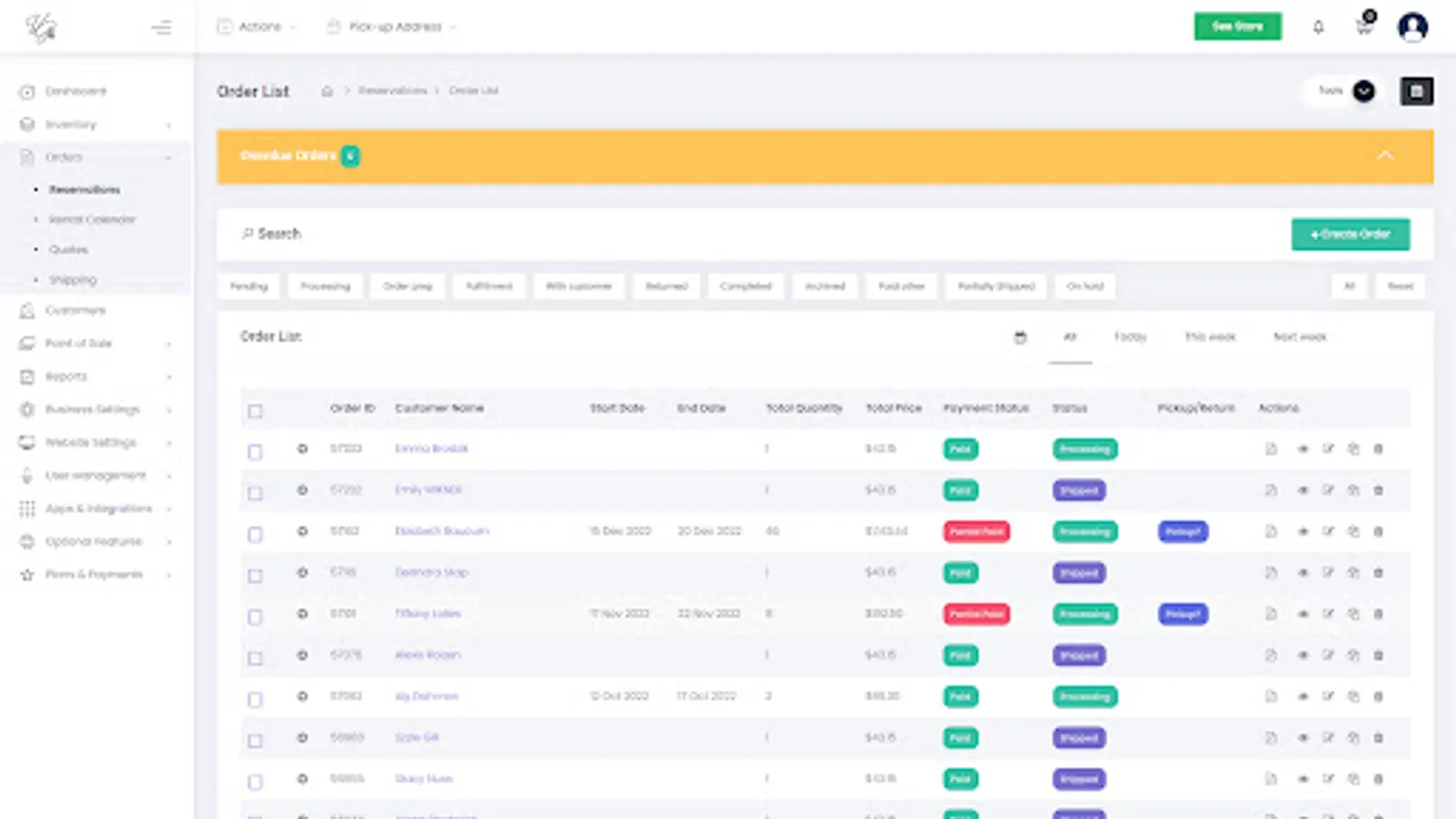1456x819 pixels.
Task: Check the checkbox for the first order row
Action: 255,451
